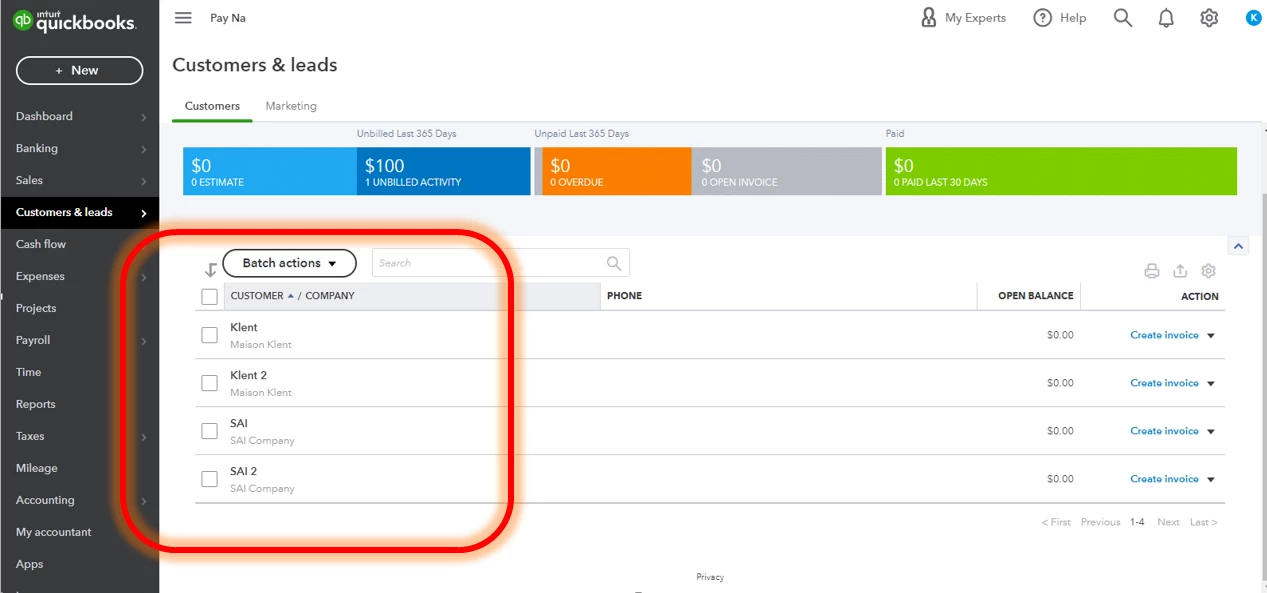Click the search icon in customer search box
Image resolution: width=1267 pixels, height=593 pixels.
(x=614, y=263)
